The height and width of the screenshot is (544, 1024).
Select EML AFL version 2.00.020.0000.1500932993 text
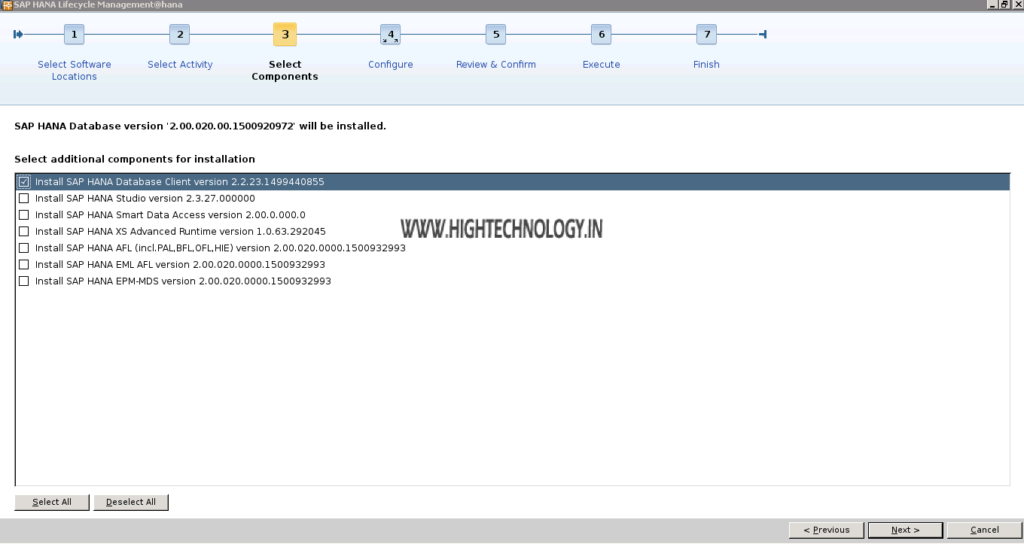[x=180, y=264]
